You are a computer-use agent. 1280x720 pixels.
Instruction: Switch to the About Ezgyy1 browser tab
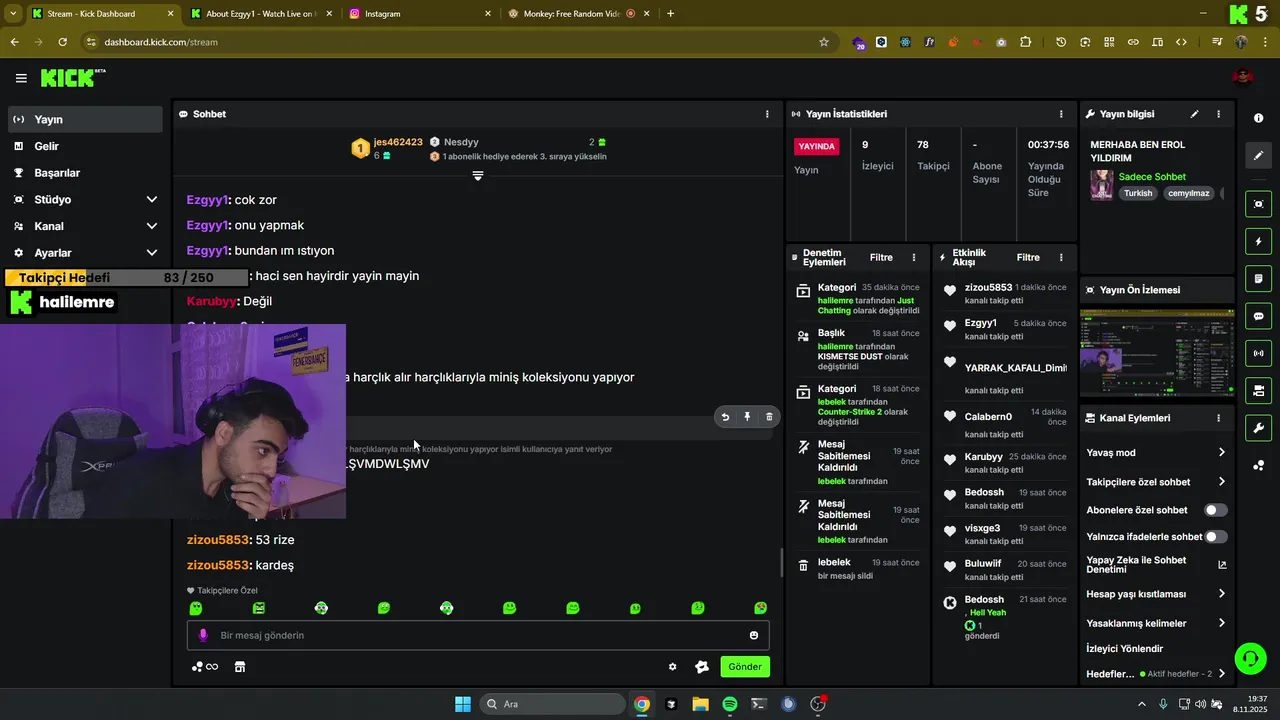[260, 14]
